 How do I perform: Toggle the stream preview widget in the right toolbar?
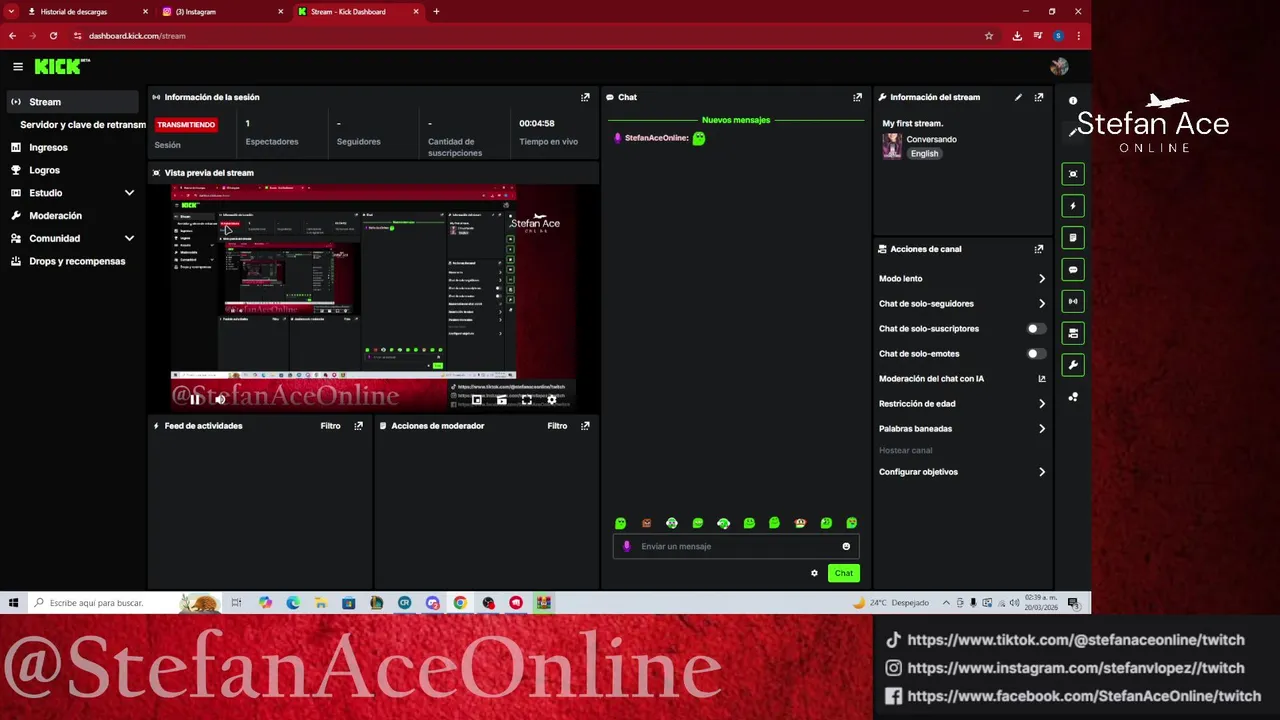(x=1073, y=174)
